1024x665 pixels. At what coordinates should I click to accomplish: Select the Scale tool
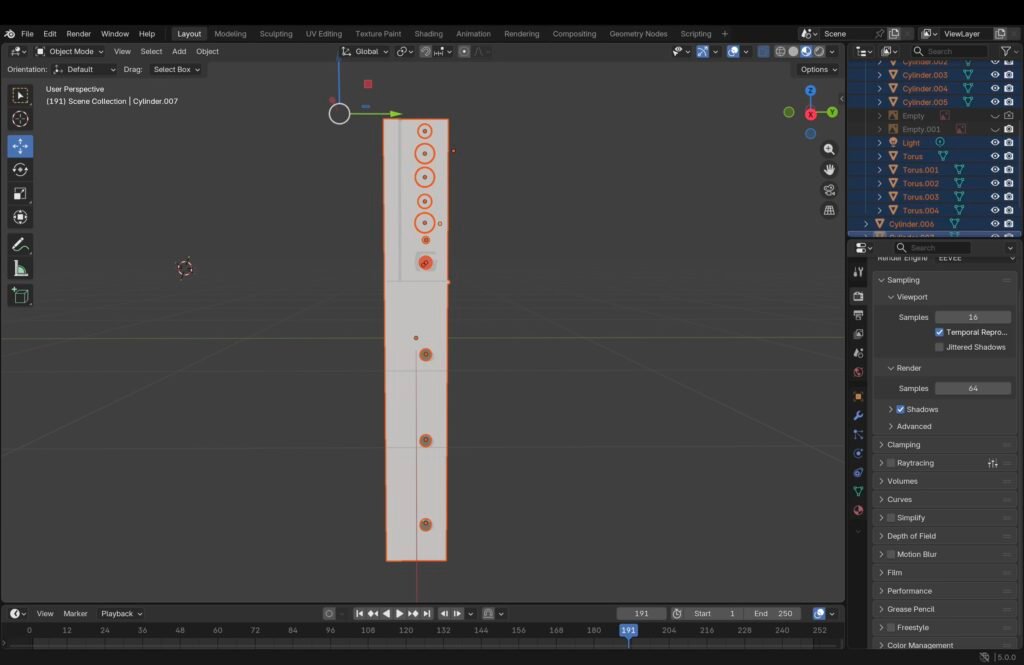[x=20, y=194]
